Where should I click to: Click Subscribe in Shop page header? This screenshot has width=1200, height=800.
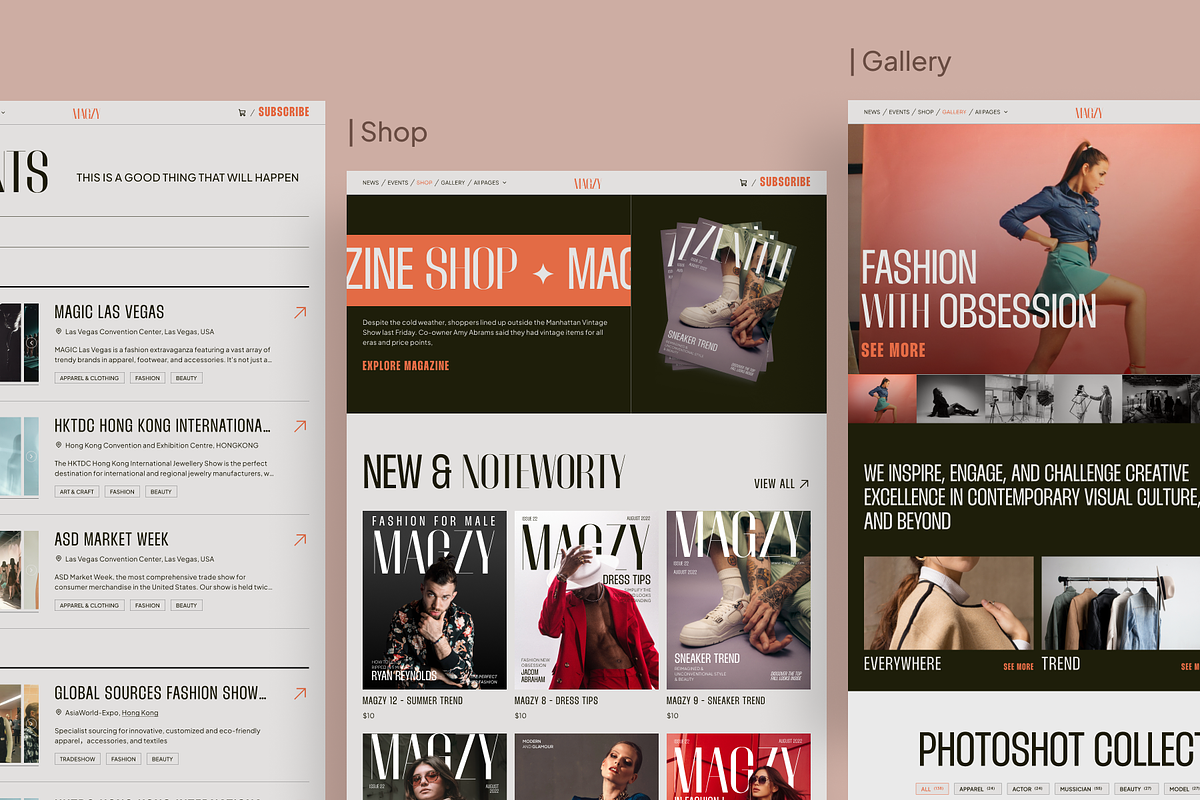coord(785,182)
